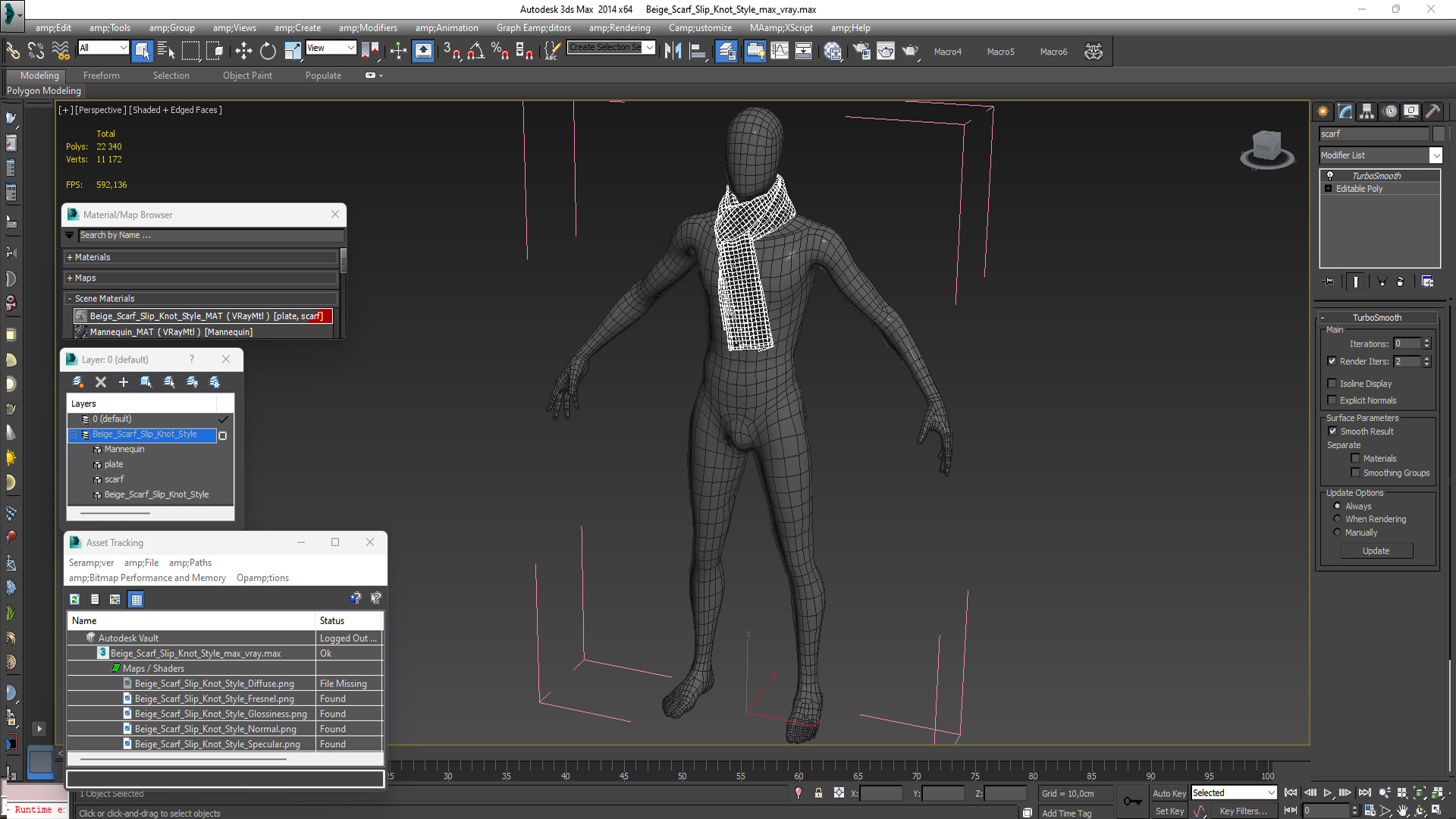Open the Selected key filter dropdown
Screen dimensions: 1456x819
point(1235,792)
